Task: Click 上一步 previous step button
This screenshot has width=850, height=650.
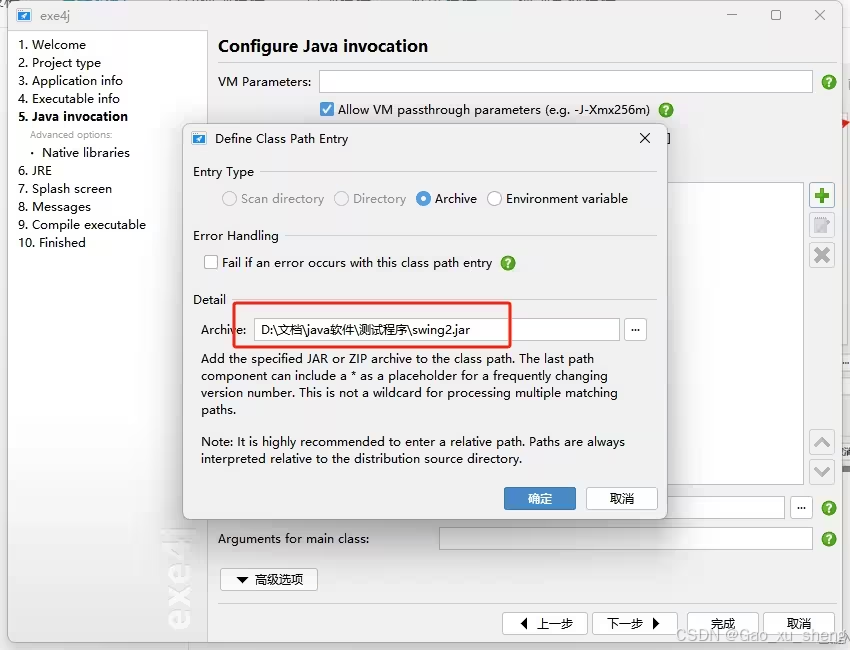Action: coord(545,623)
